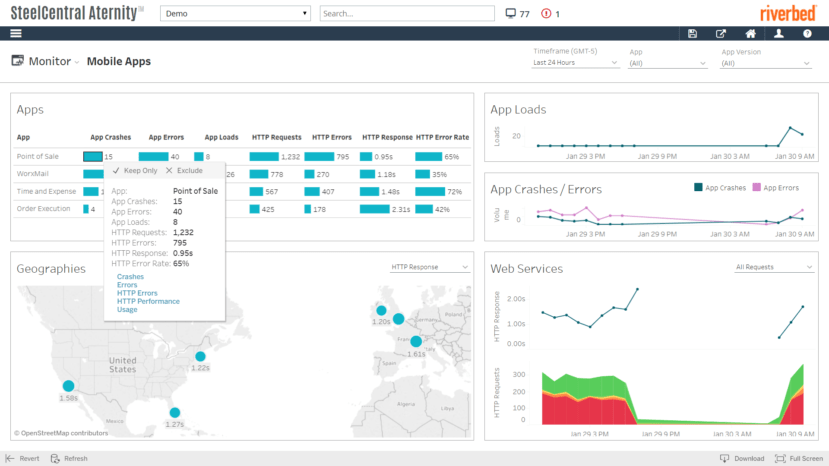
Task: Click the alert icon showing 1
Action: pos(546,13)
